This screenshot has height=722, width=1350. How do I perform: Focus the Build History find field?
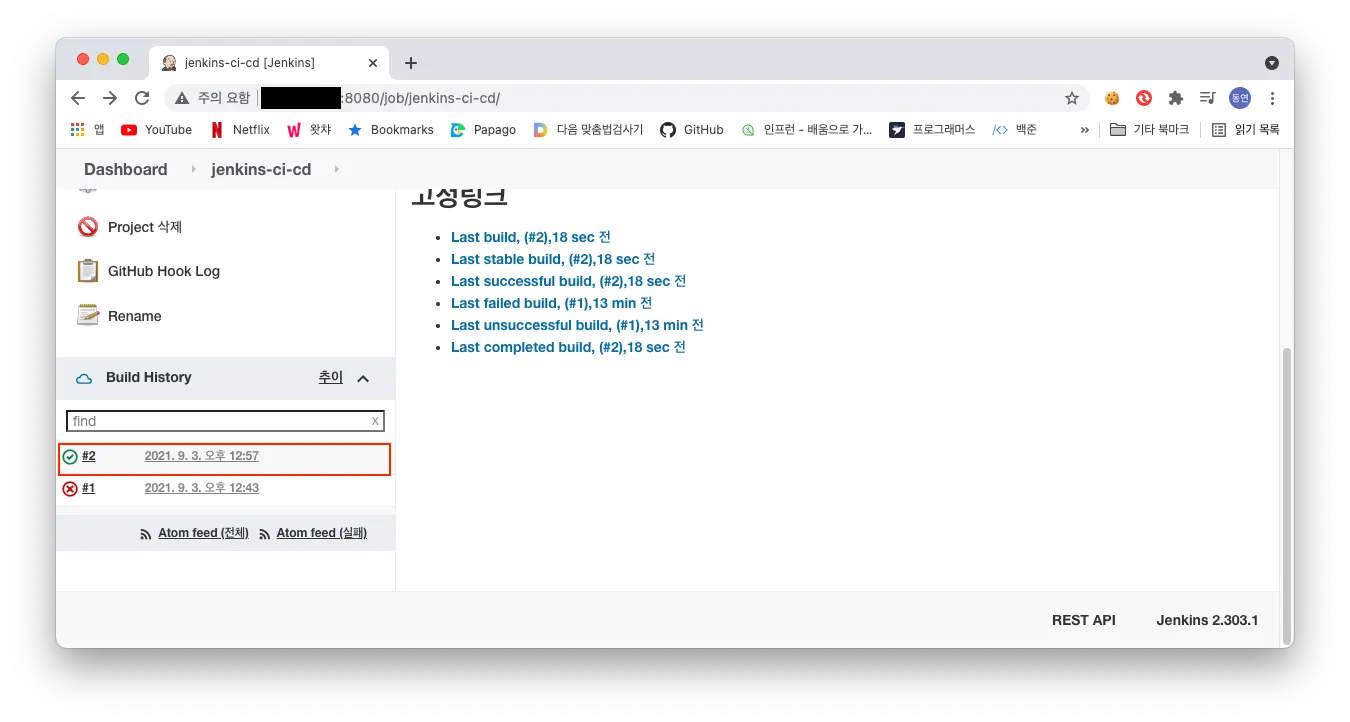[x=225, y=421]
